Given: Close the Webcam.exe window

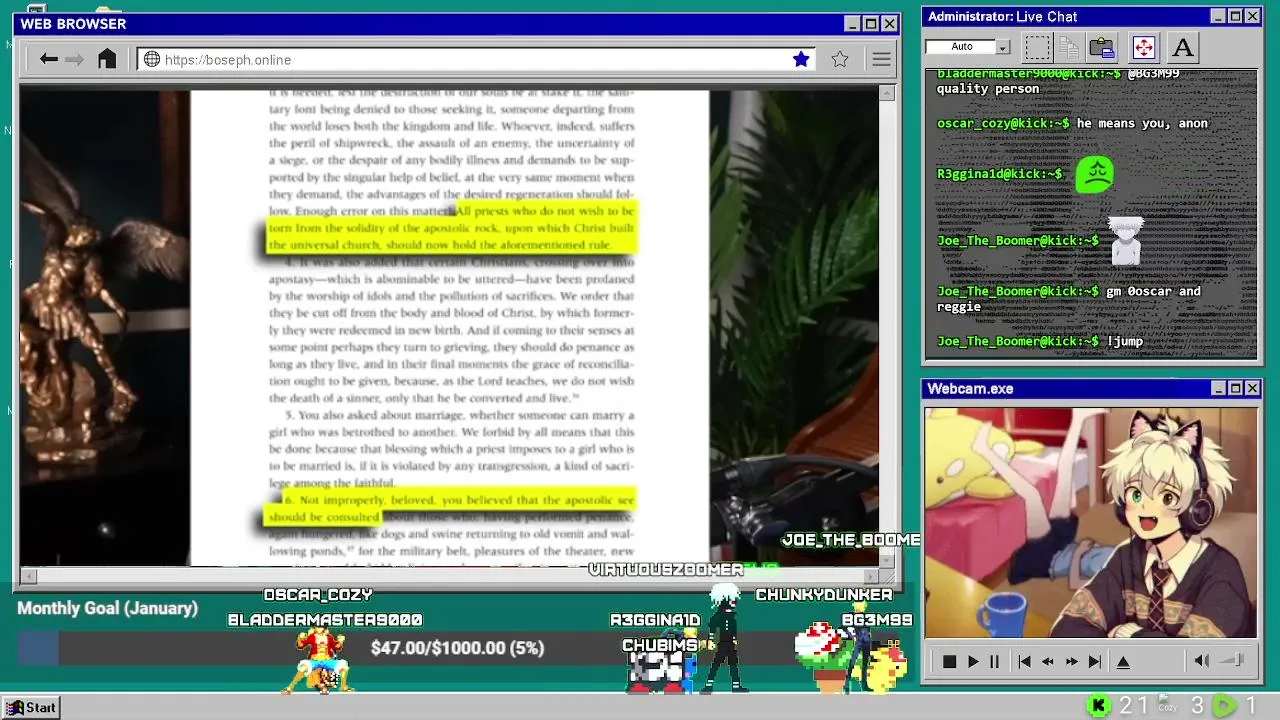Looking at the screenshot, I should pyautogui.click(x=1252, y=388).
